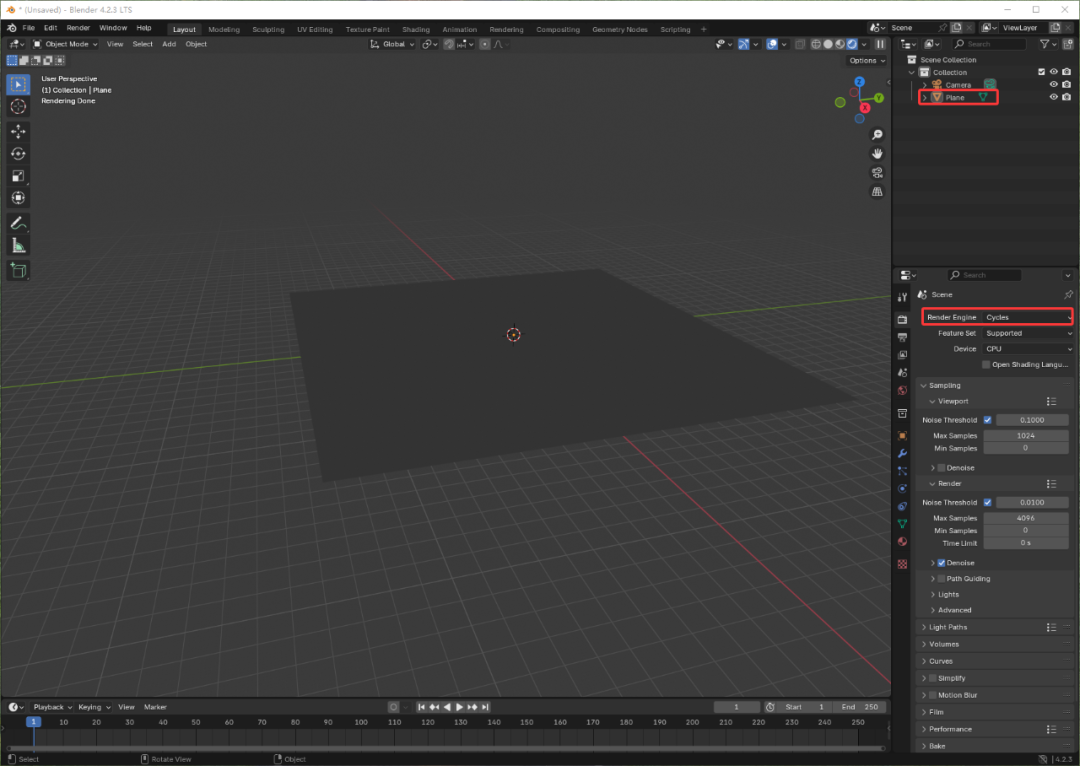
Task: Activate the Rotate tool
Action: click(19, 154)
